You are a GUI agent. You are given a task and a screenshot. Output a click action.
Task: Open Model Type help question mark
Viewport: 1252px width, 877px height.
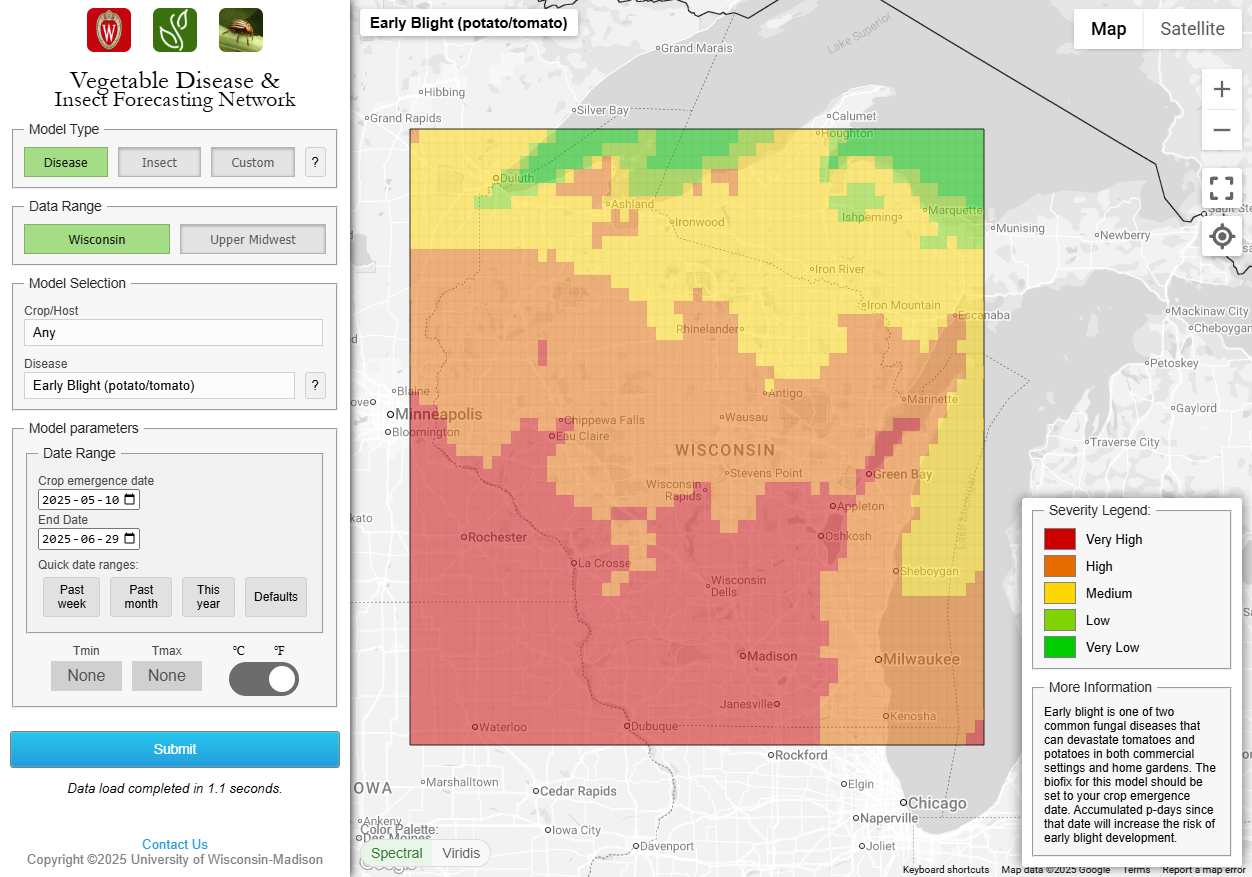[315, 162]
